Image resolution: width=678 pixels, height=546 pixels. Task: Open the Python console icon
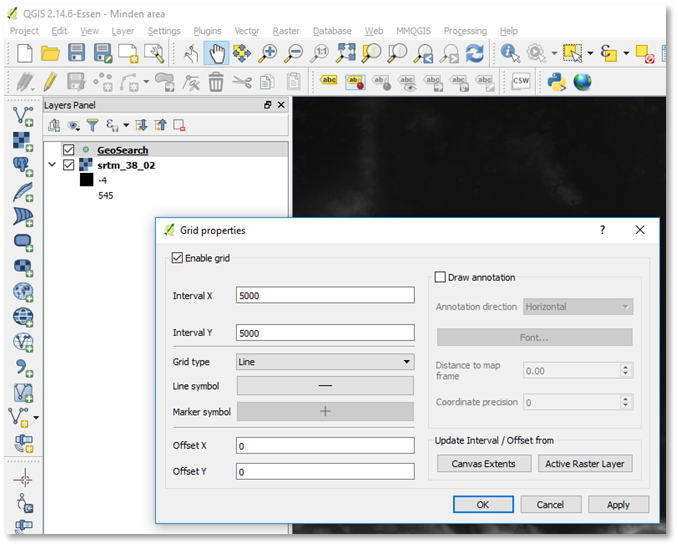click(558, 82)
